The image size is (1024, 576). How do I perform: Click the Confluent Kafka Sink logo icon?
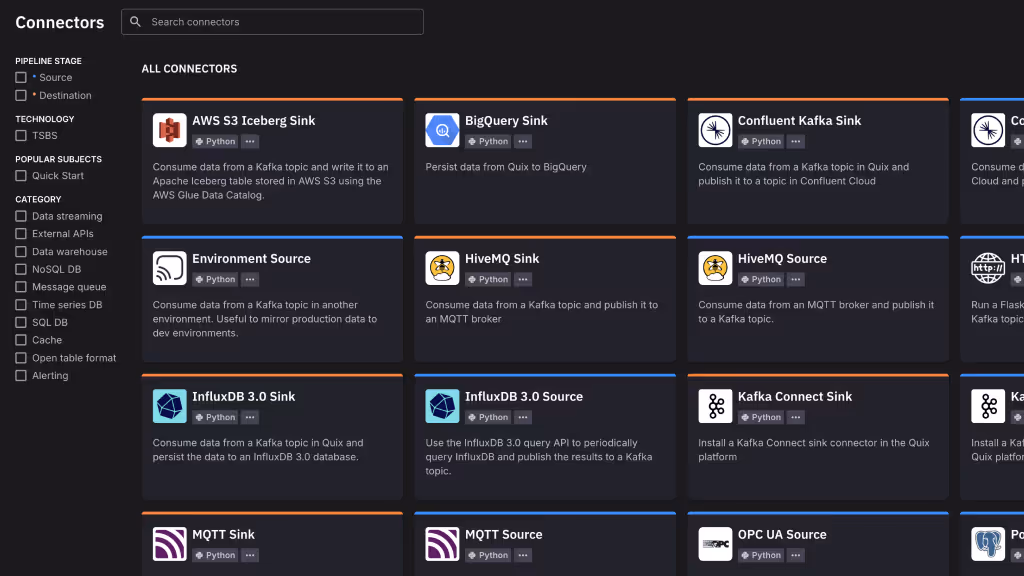(715, 130)
